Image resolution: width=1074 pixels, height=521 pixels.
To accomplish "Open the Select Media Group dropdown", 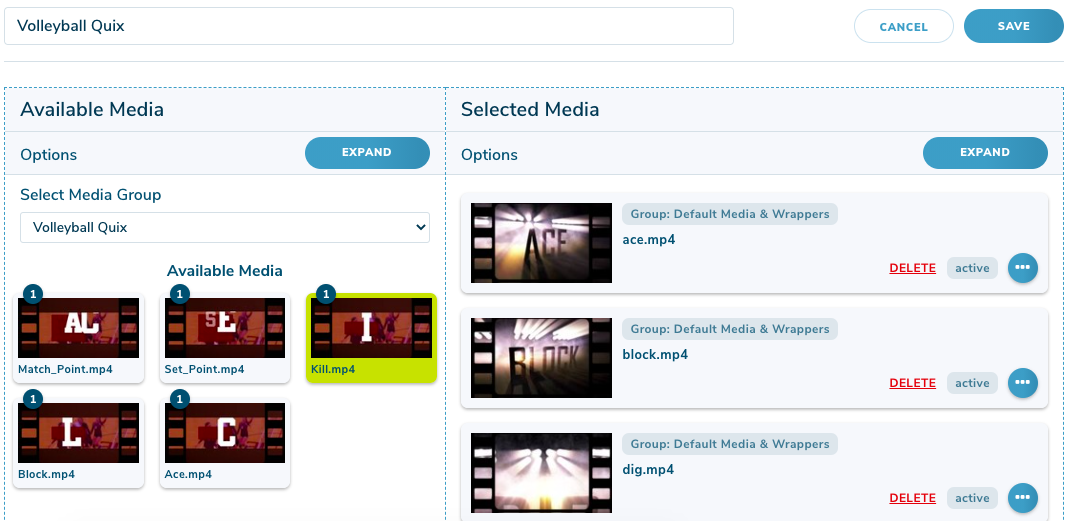I will pos(225,227).
